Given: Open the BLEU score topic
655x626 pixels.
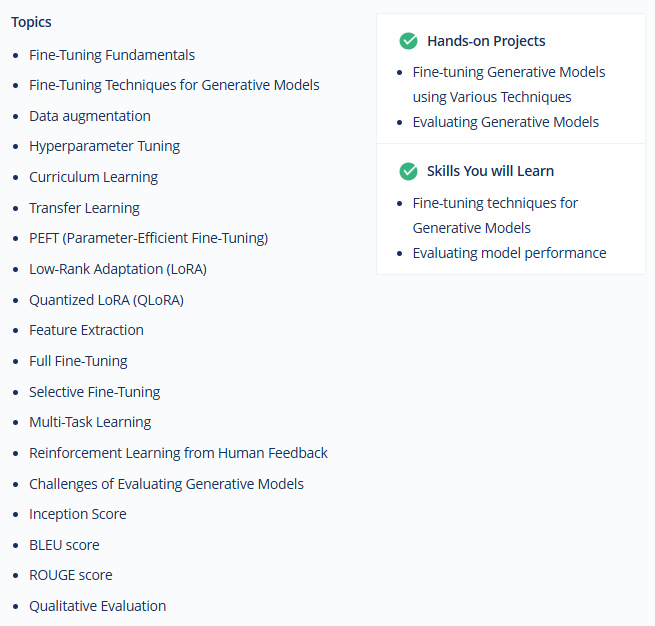Looking at the screenshot, I should coord(64,545).
